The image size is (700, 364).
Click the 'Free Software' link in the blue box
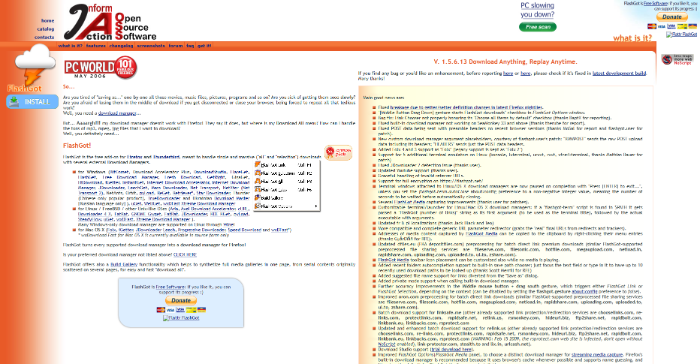coord(170,287)
